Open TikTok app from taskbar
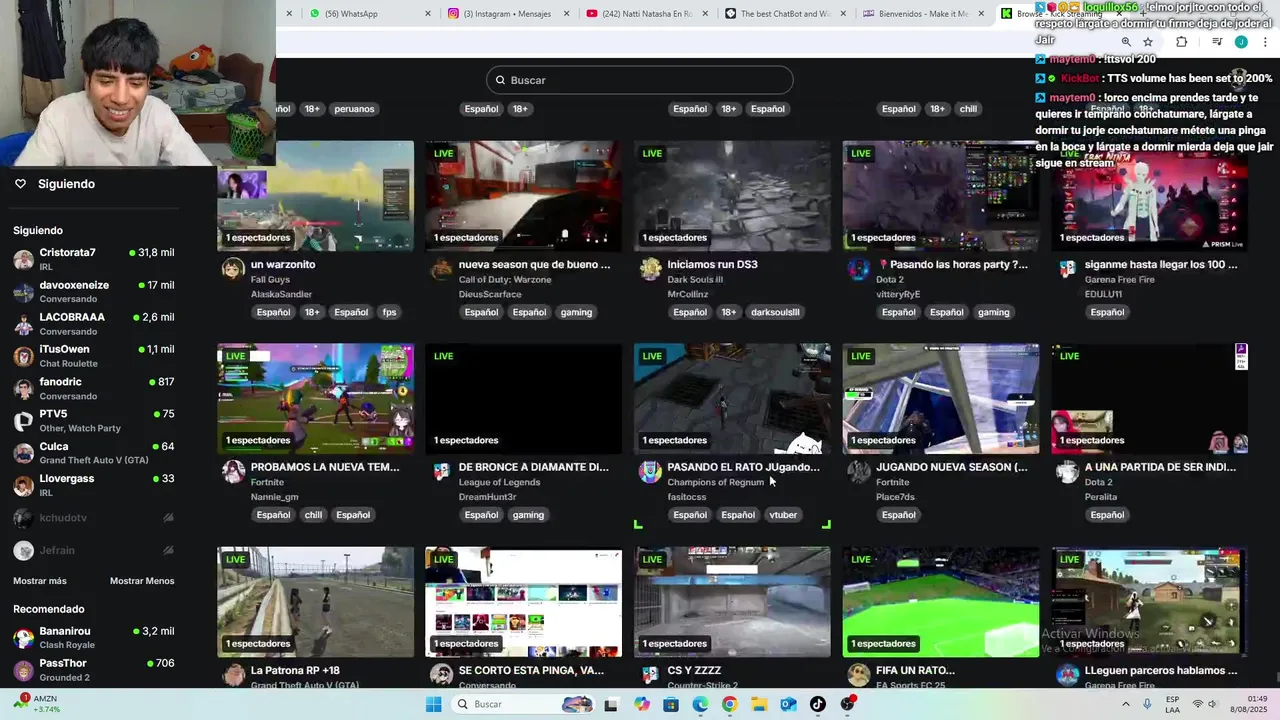This screenshot has height=720, width=1280. pos(817,704)
